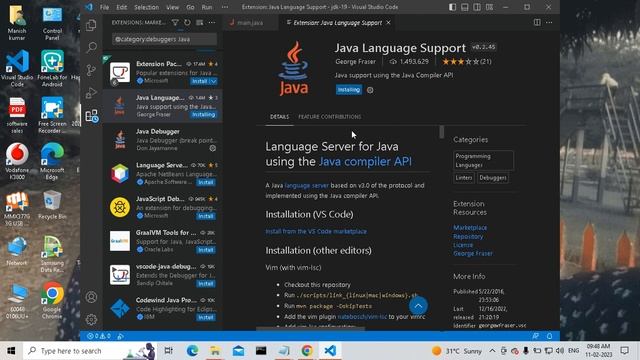The width and height of the screenshot is (640, 360).
Task: Open the Run menu
Action: [207, 7]
